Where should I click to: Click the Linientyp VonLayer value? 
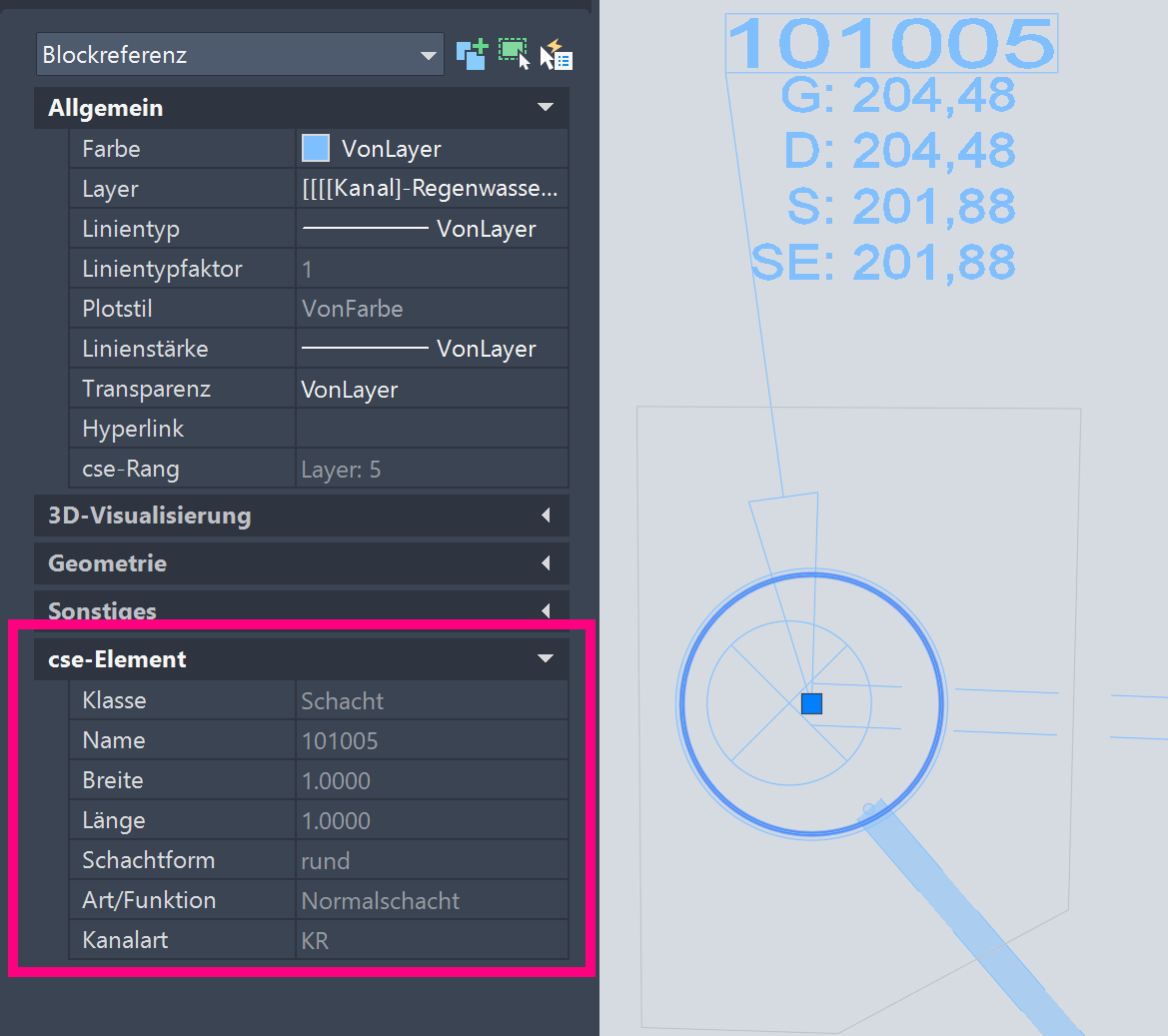pos(431,229)
